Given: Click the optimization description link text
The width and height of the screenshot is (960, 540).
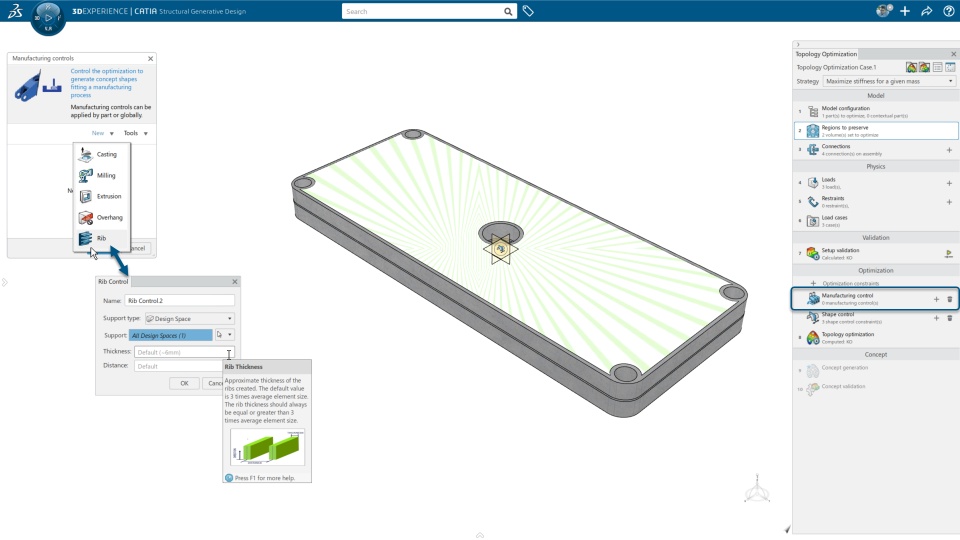Looking at the screenshot, I should point(107,83).
